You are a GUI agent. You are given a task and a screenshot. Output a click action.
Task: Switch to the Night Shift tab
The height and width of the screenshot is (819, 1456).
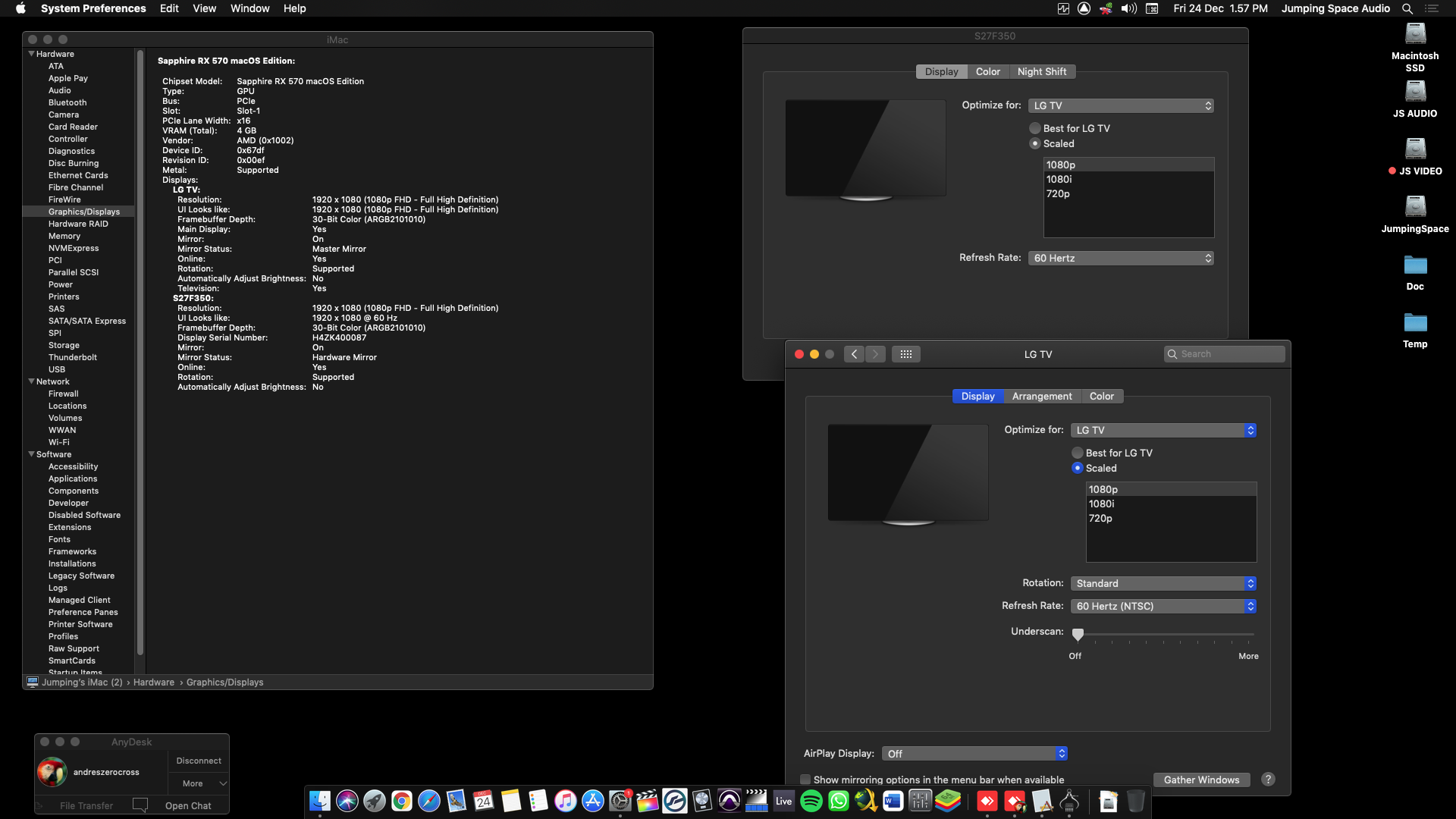pyautogui.click(x=1042, y=71)
